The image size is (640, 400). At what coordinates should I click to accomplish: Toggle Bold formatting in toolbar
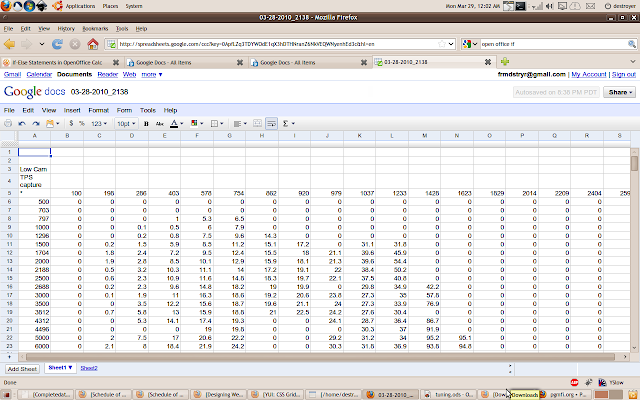click(x=146, y=123)
